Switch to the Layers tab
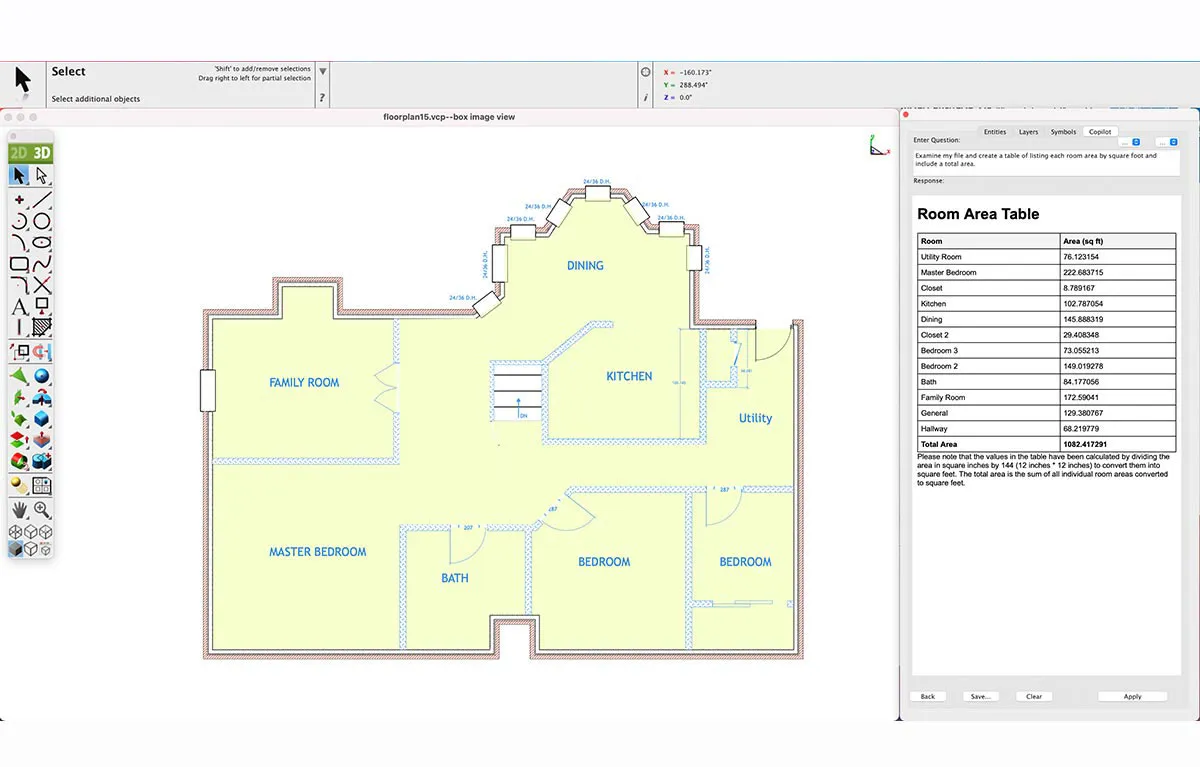The width and height of the screenshot is (1200, 767). (1028, 131)
